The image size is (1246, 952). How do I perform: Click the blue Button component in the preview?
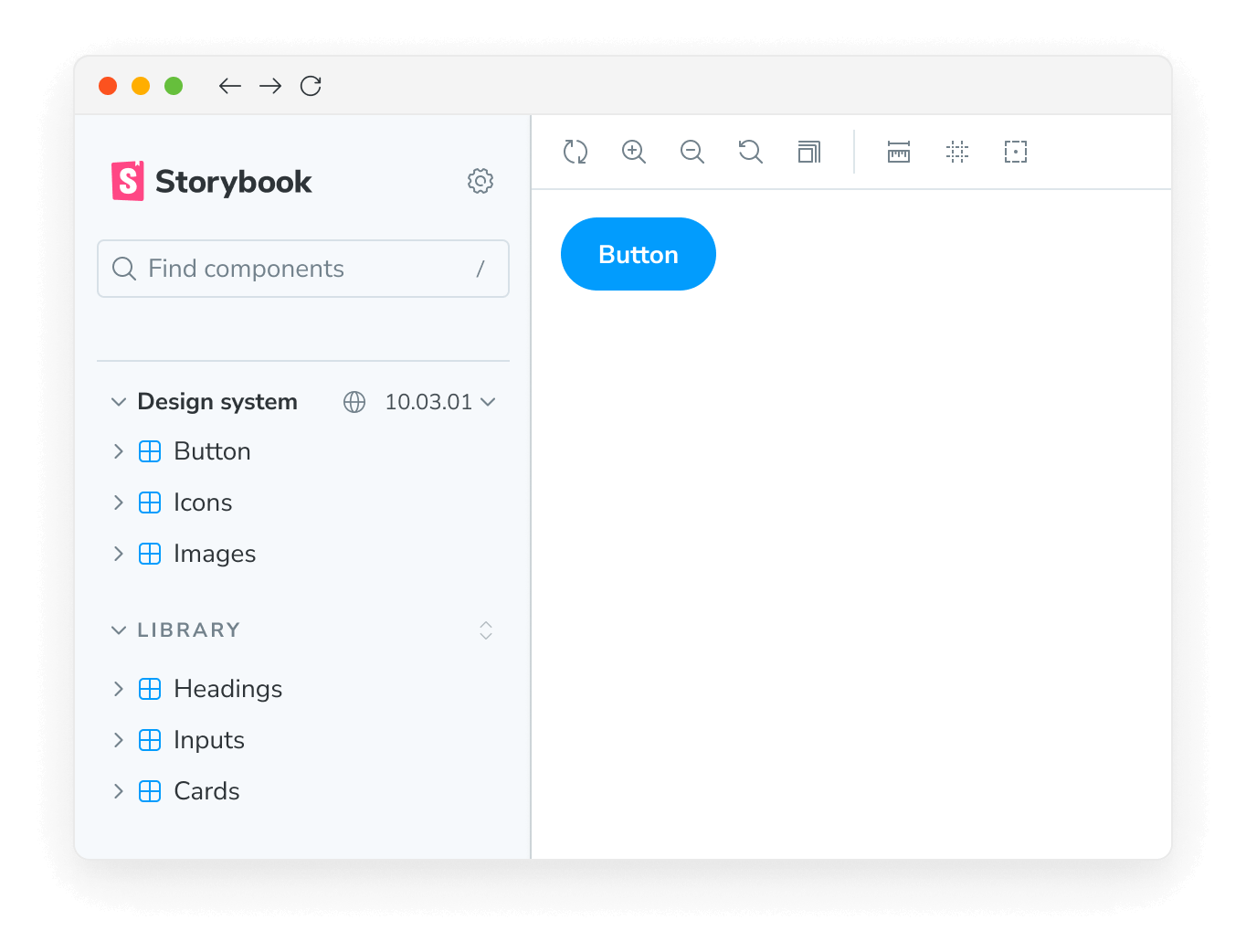[638, 254]
